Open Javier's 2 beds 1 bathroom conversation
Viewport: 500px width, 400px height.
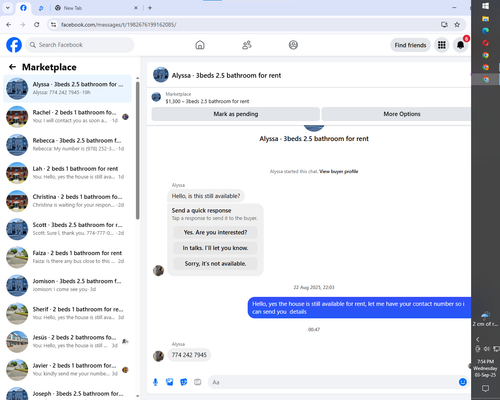67,369
